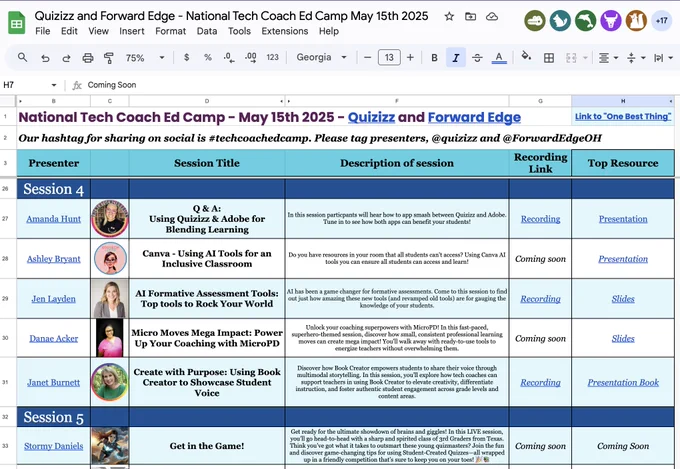Open the View menu
The image size is (680, 469).
(98, 31)
